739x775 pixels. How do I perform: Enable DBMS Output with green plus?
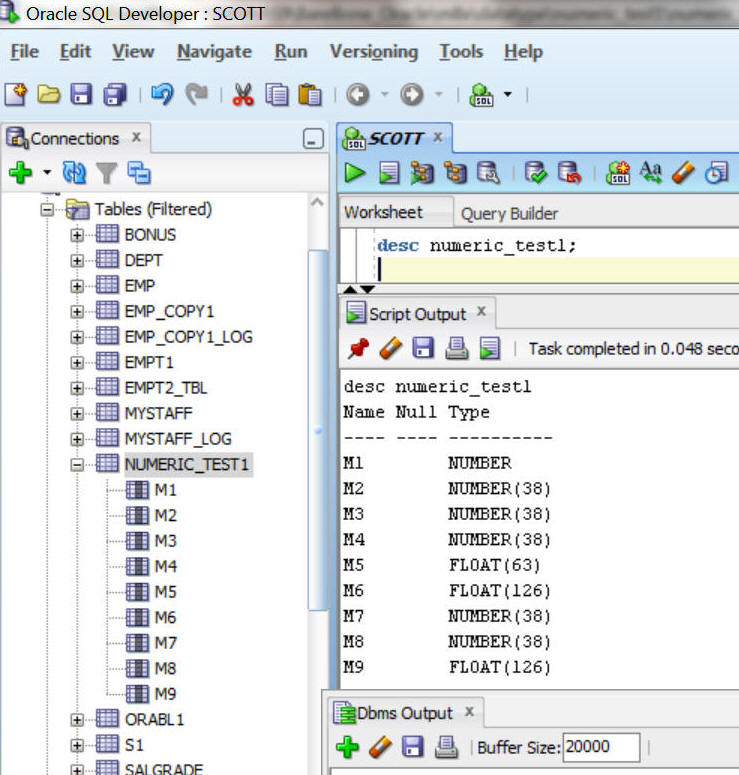click(348, 747)
